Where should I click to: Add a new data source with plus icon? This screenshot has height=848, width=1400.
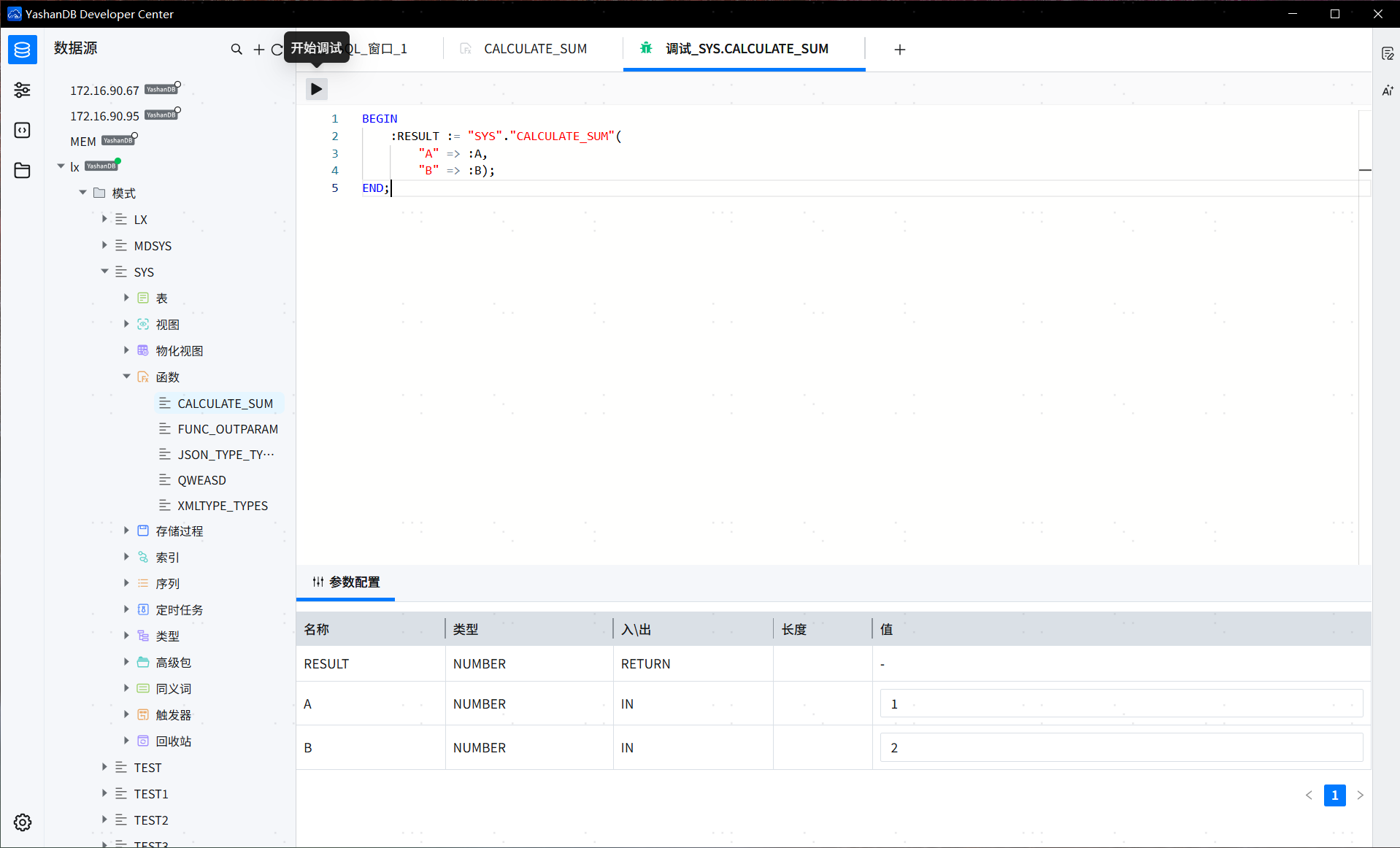coord(258,49)
